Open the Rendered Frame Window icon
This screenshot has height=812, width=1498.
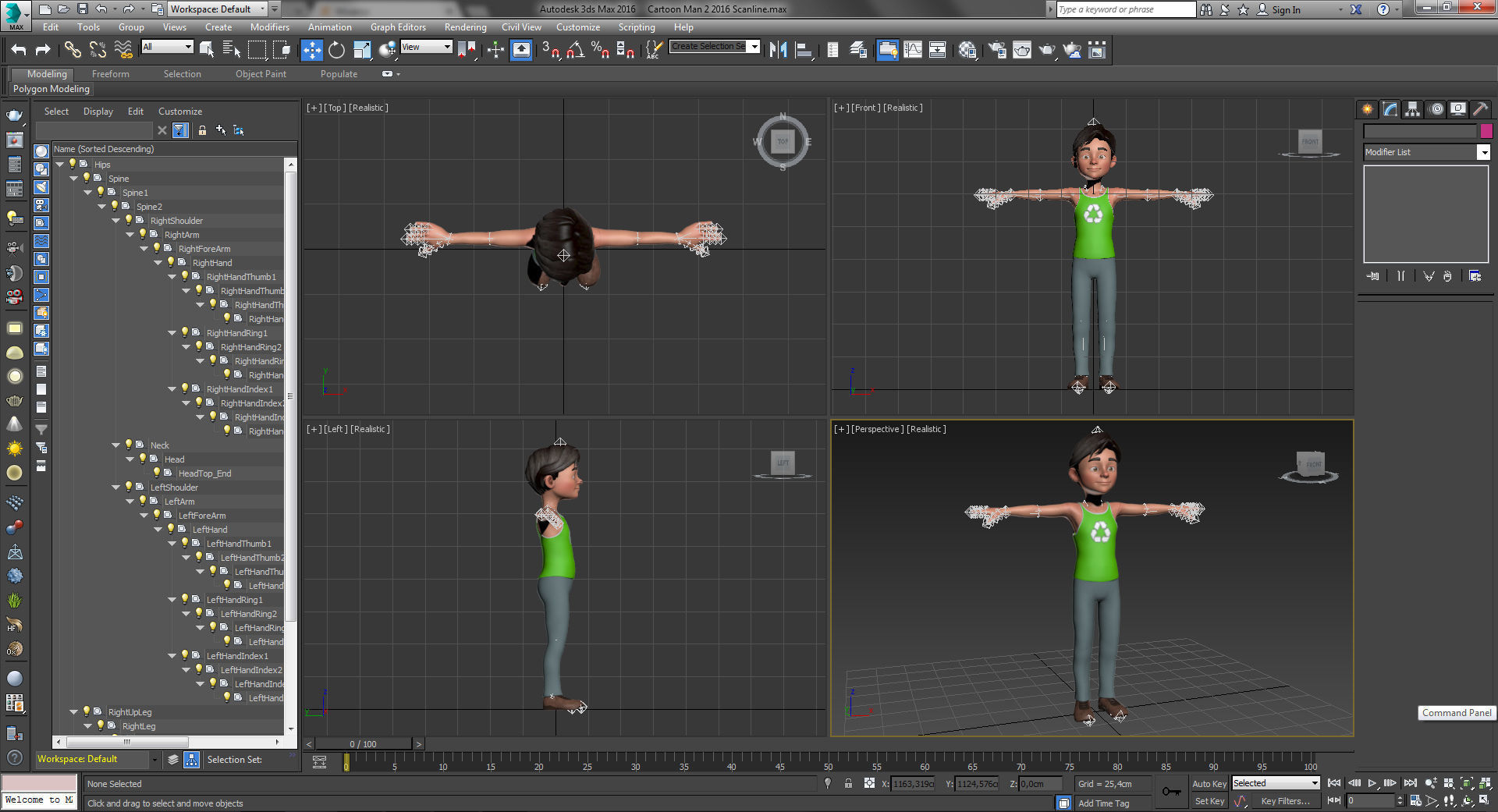[1022, 50]
